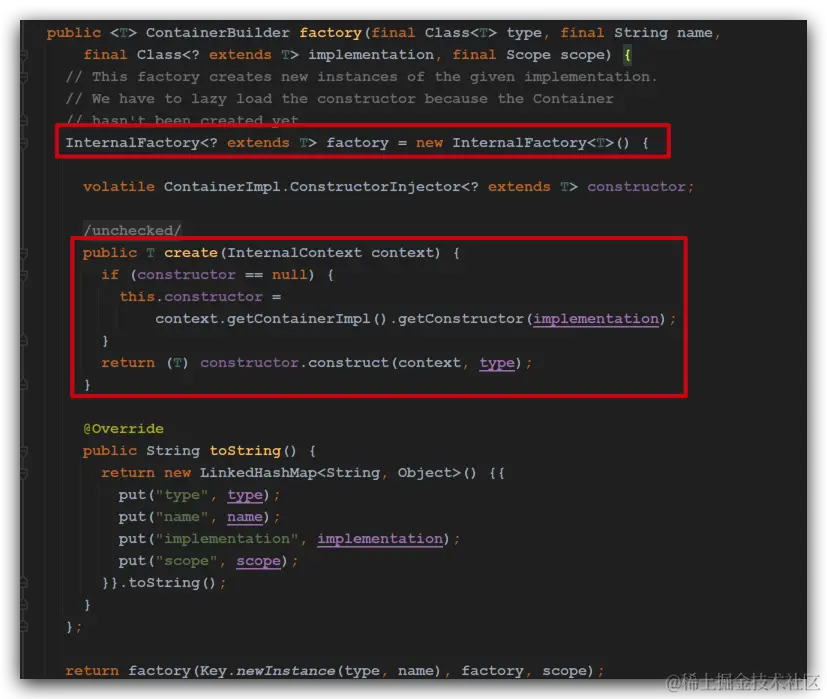Click fold end marker beside '}}.toString();' line
827x699 pixels.
[x=24, y=583]
